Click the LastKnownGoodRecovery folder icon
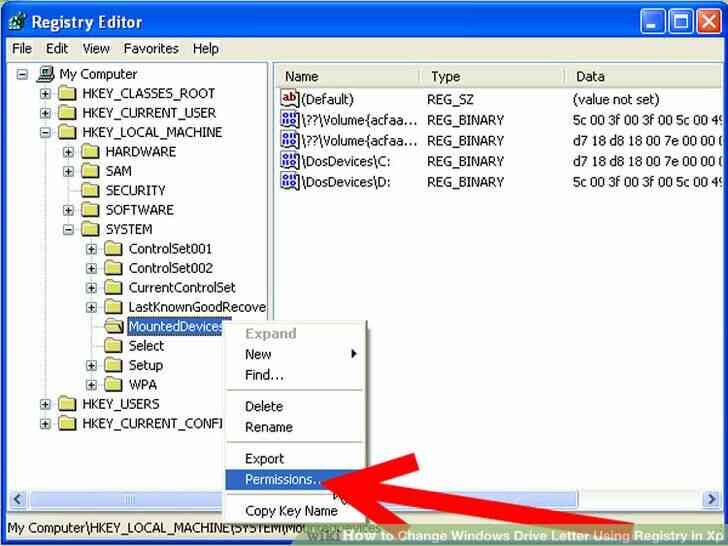Viewport: 728px width, 546px height. point(114,307)
